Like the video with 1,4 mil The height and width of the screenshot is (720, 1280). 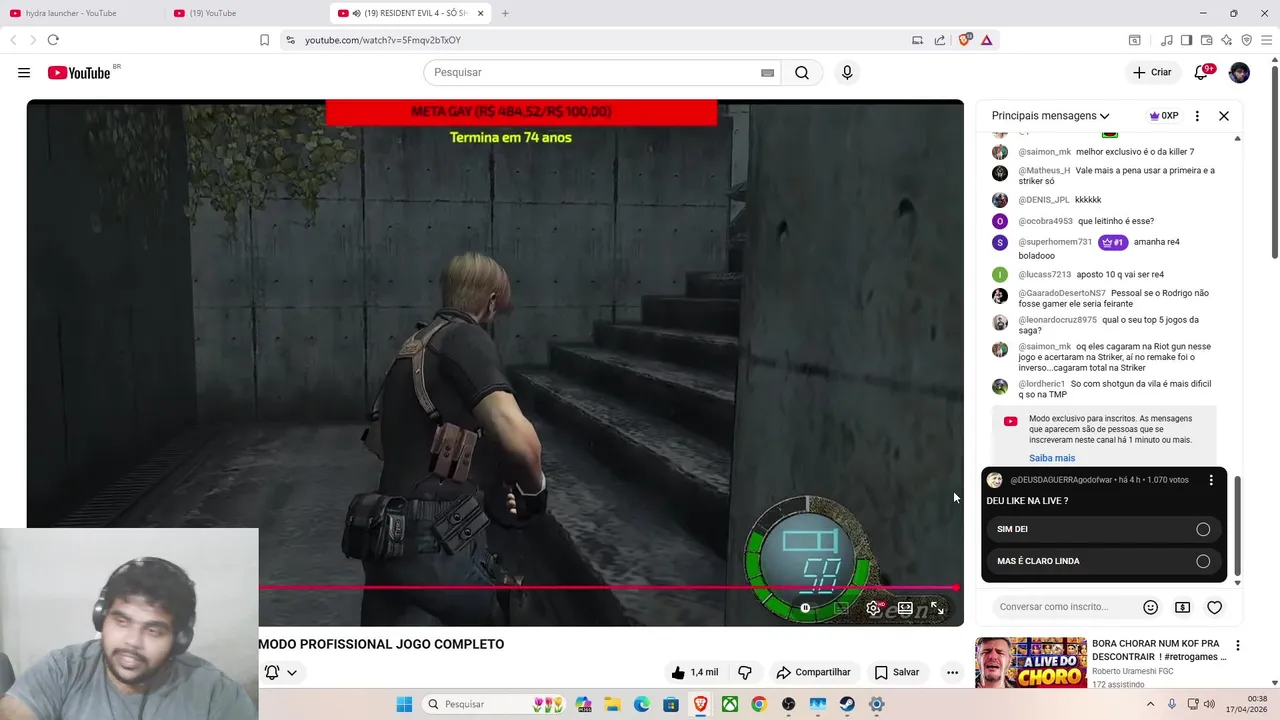695,672
